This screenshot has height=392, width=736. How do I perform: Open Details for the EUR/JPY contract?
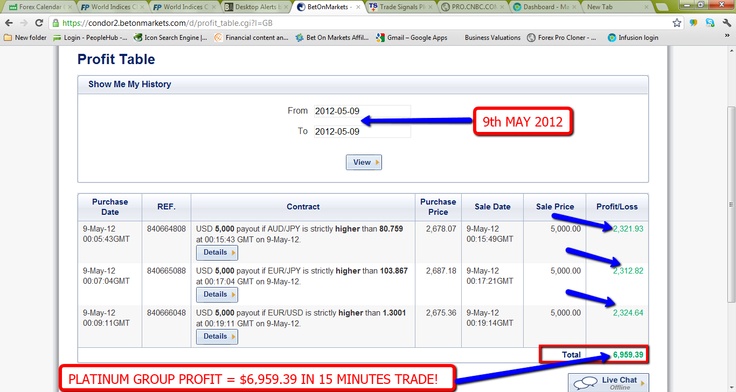click(217, 294)
